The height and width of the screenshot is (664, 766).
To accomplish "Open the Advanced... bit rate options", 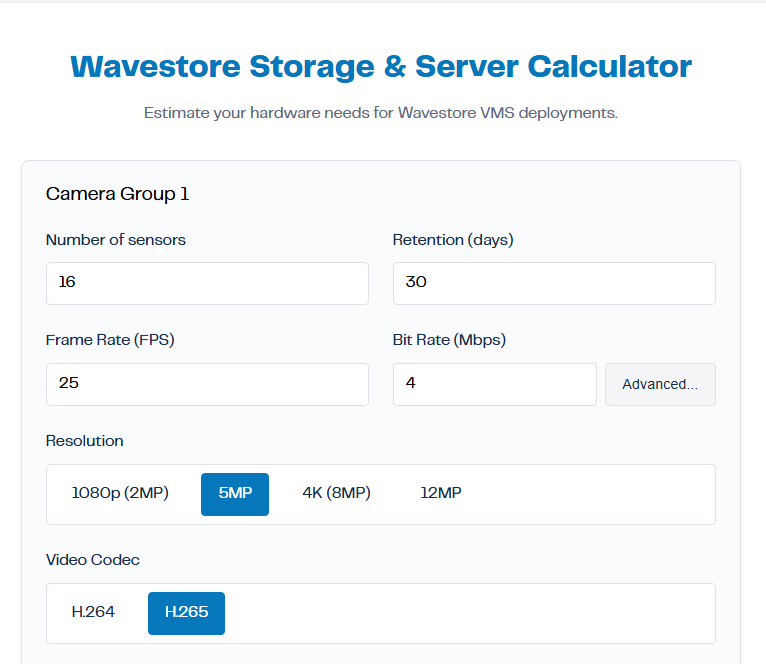I will [660, 384].
